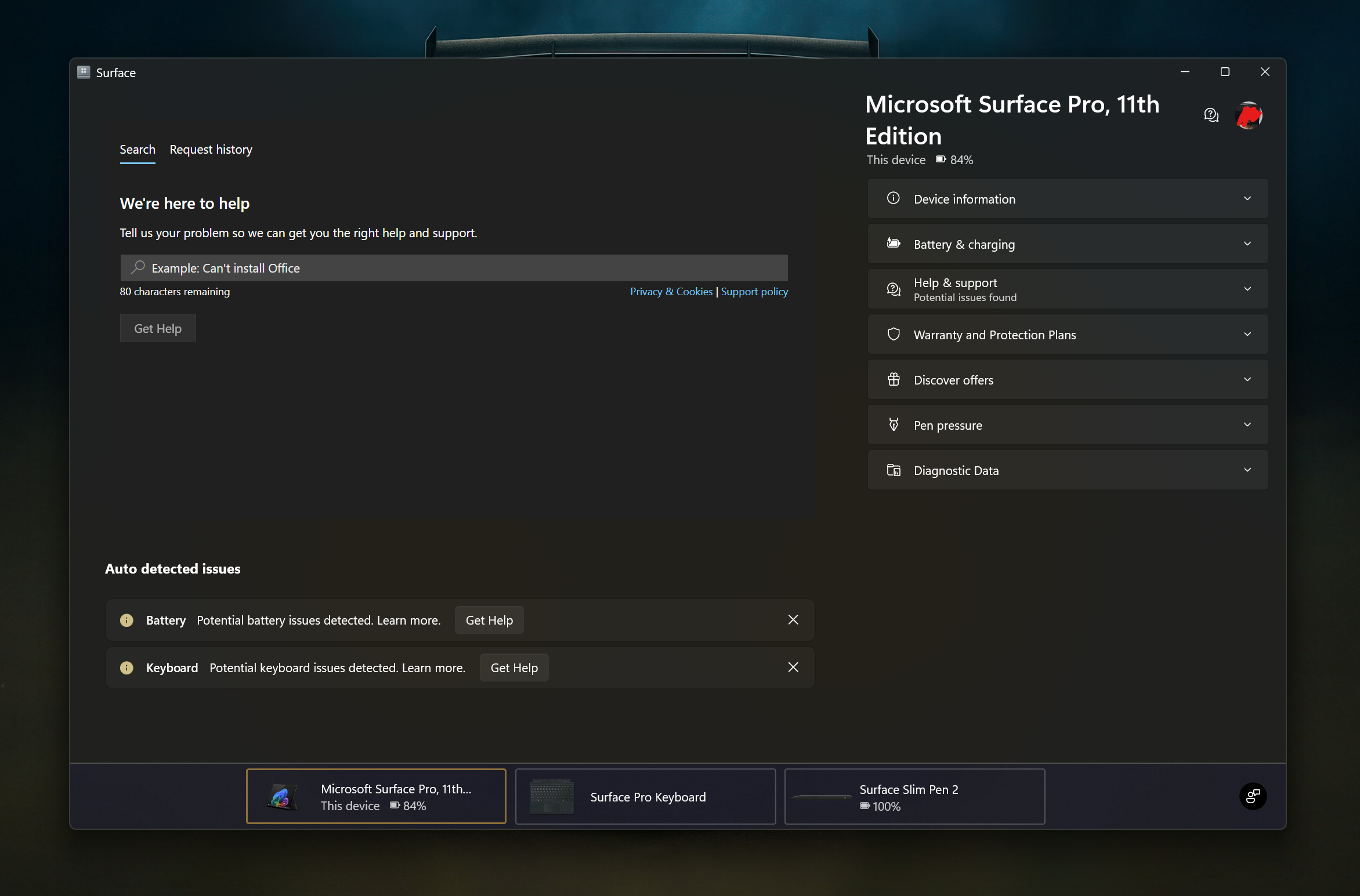Open the feedback question-bubble icon top right

(1211, 115)
